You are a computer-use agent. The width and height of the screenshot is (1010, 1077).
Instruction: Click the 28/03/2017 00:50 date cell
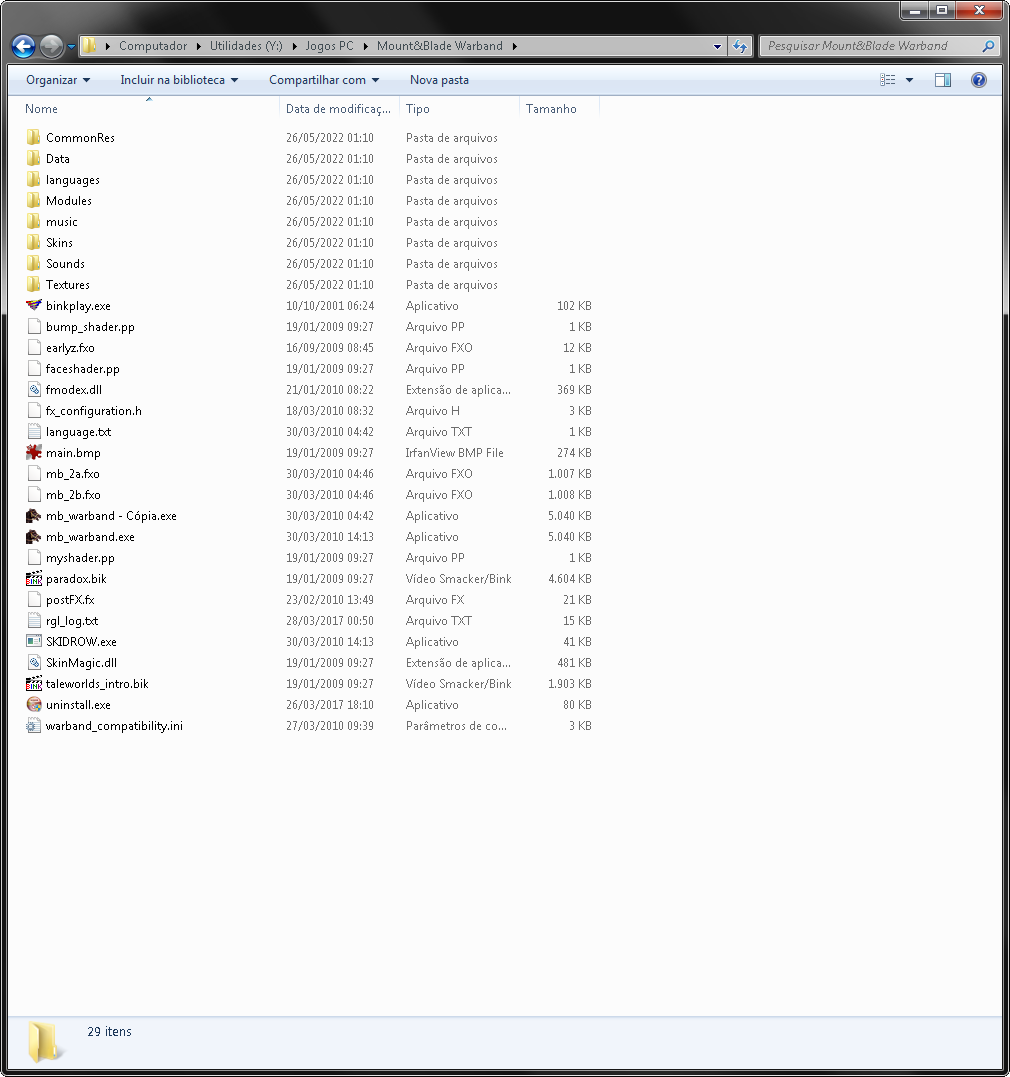pyautogui.click(x=330, y=621)
